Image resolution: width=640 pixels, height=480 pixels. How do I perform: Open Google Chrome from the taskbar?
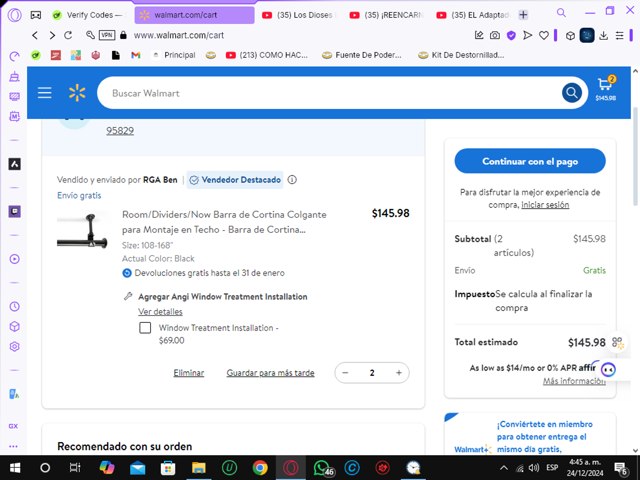[260, 468]
